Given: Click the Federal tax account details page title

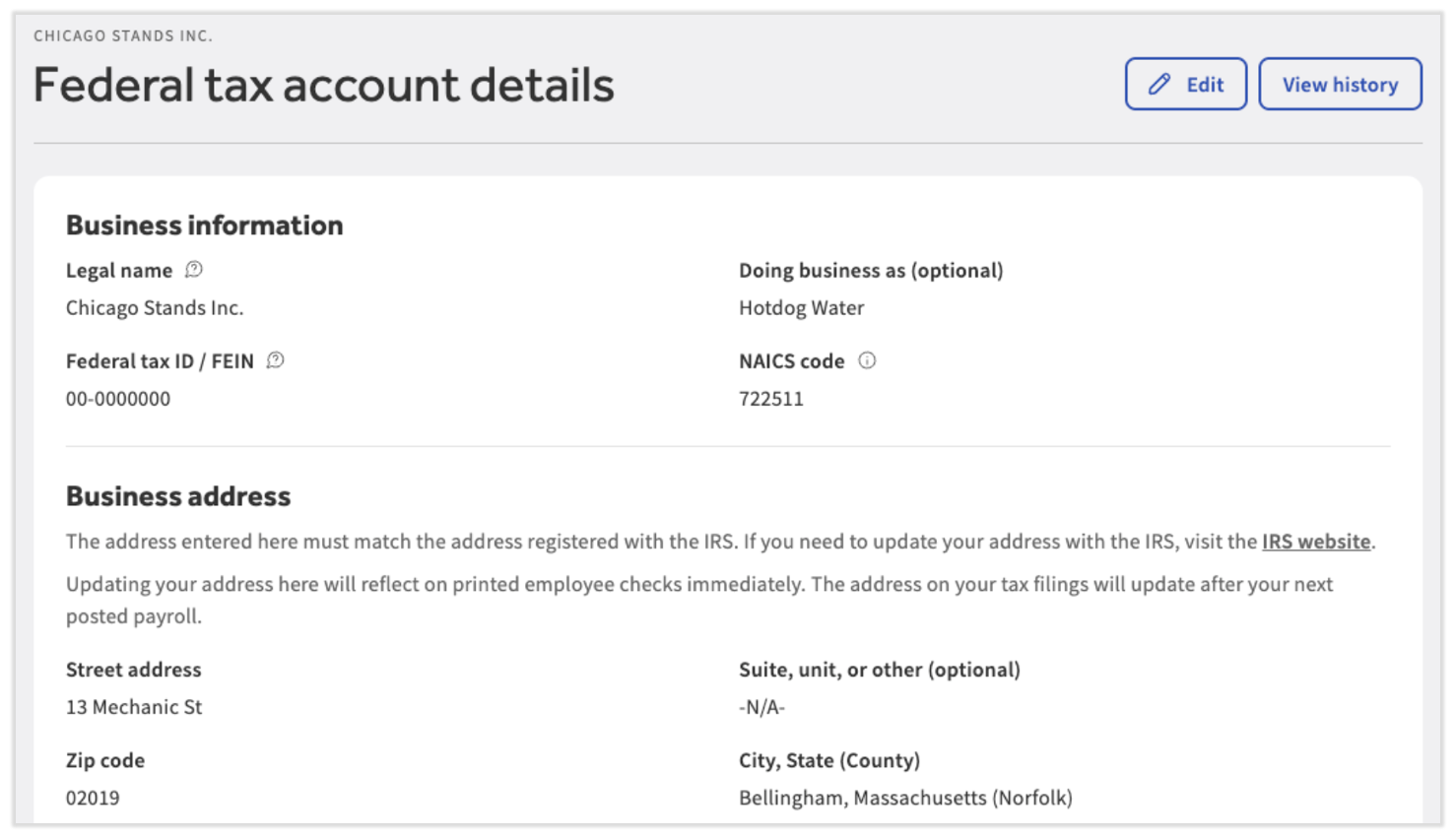Looking at the screenshot, I should coord(323,86).
